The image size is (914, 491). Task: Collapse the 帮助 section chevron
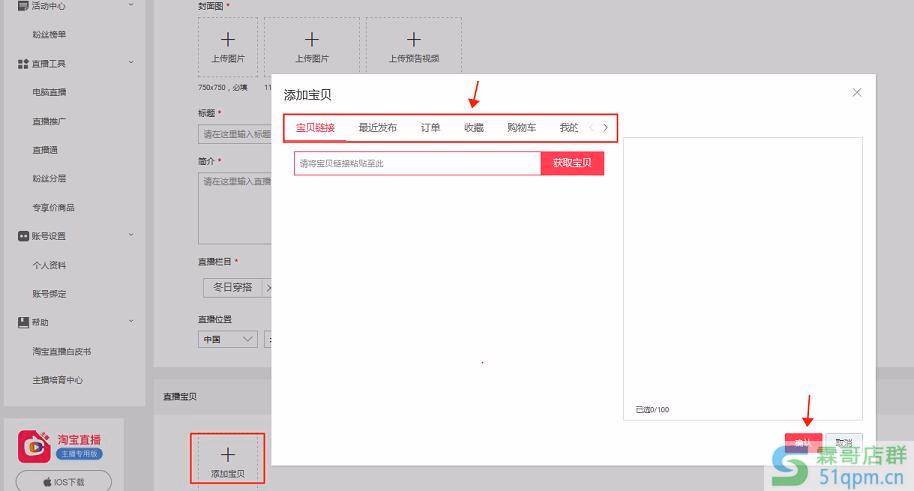[131, 321]
